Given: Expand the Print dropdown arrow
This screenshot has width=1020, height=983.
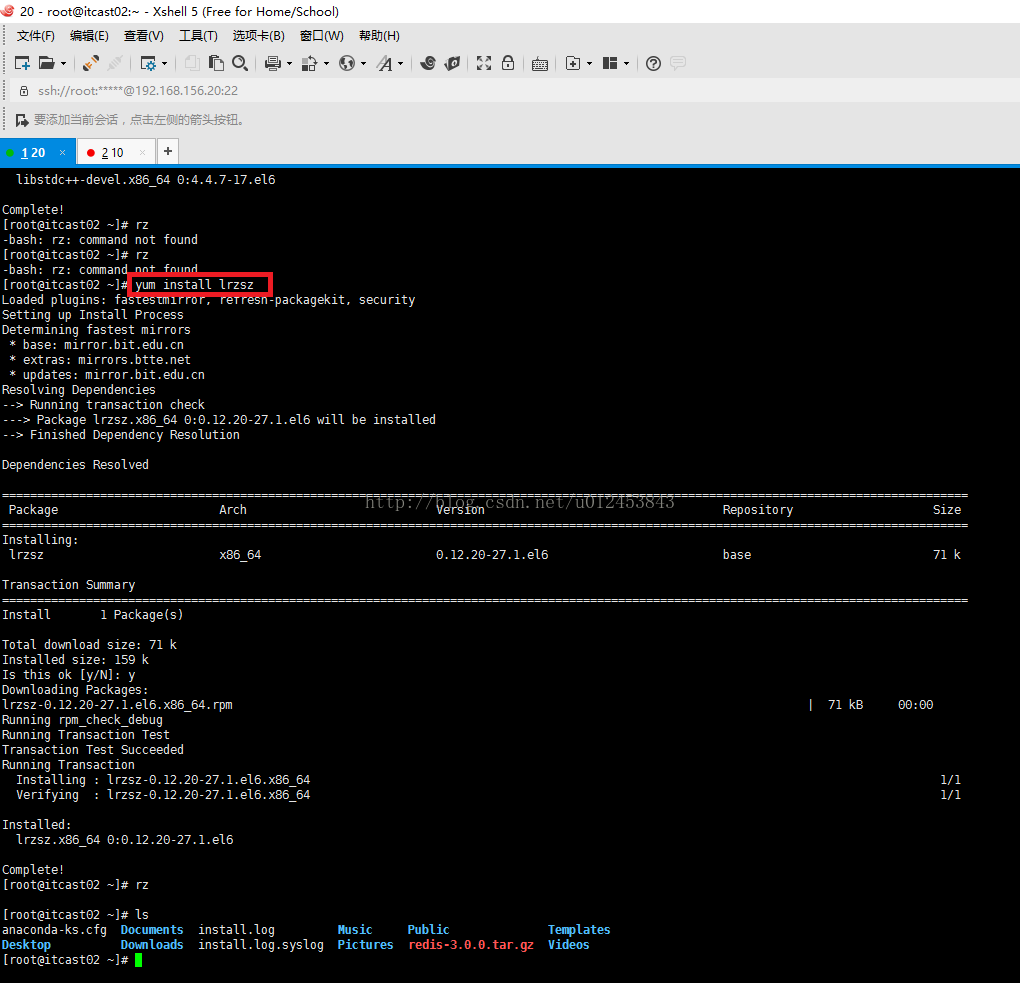Looking at the screenshot, I should point(289,64).
